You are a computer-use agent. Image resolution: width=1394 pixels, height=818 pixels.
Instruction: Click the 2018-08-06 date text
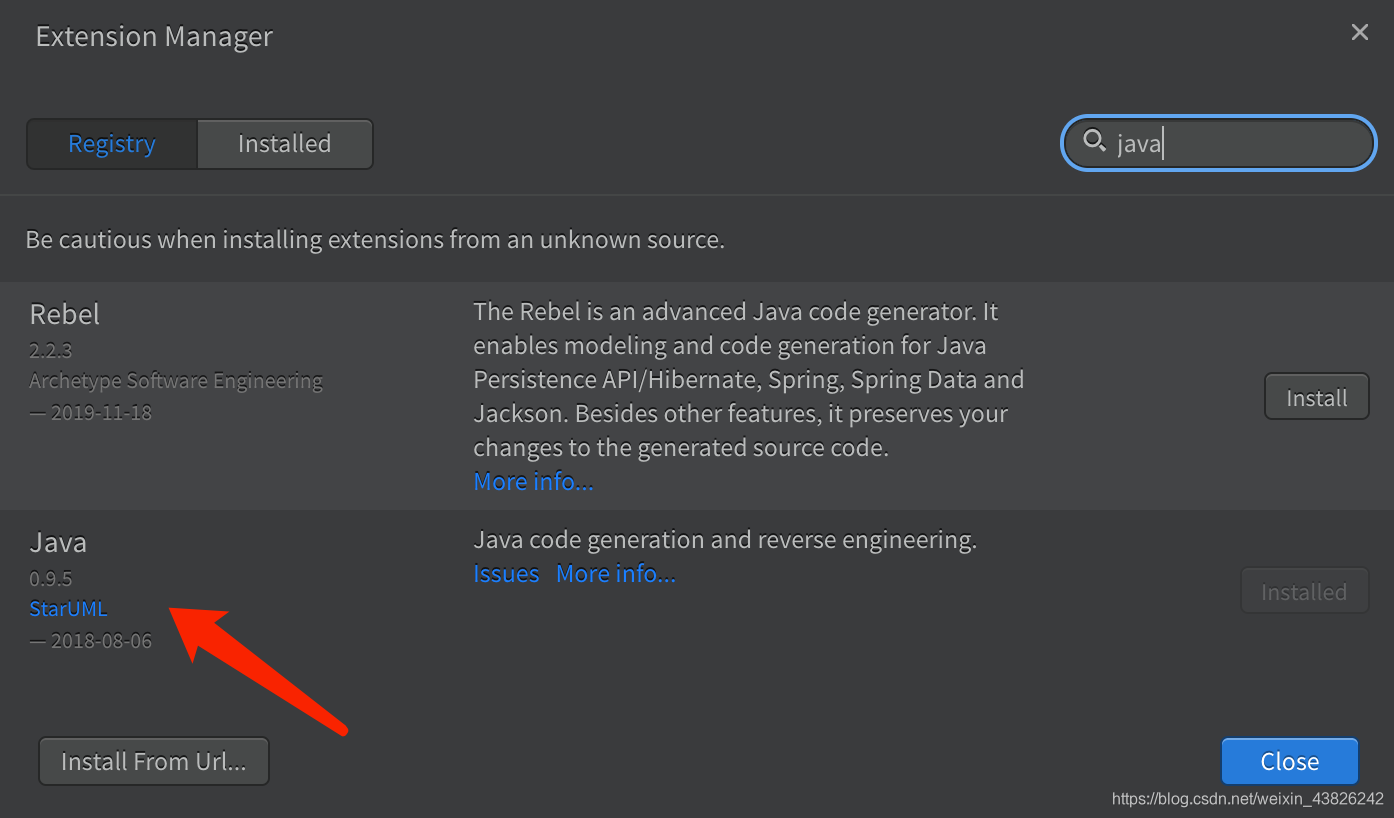91,640
